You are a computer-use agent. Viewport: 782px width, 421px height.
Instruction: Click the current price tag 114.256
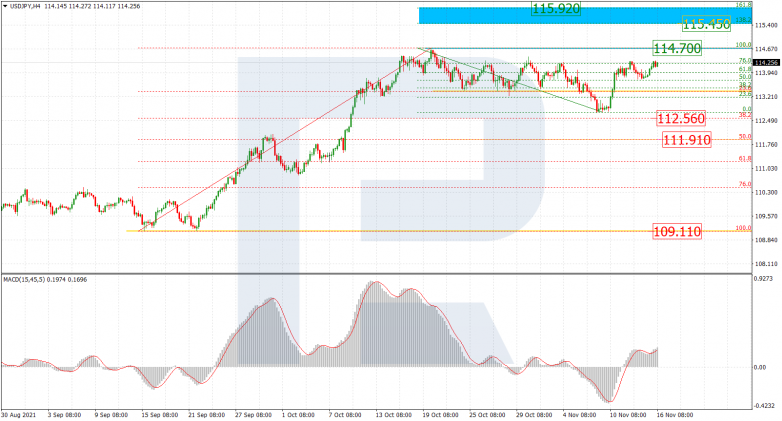(767, 63)
